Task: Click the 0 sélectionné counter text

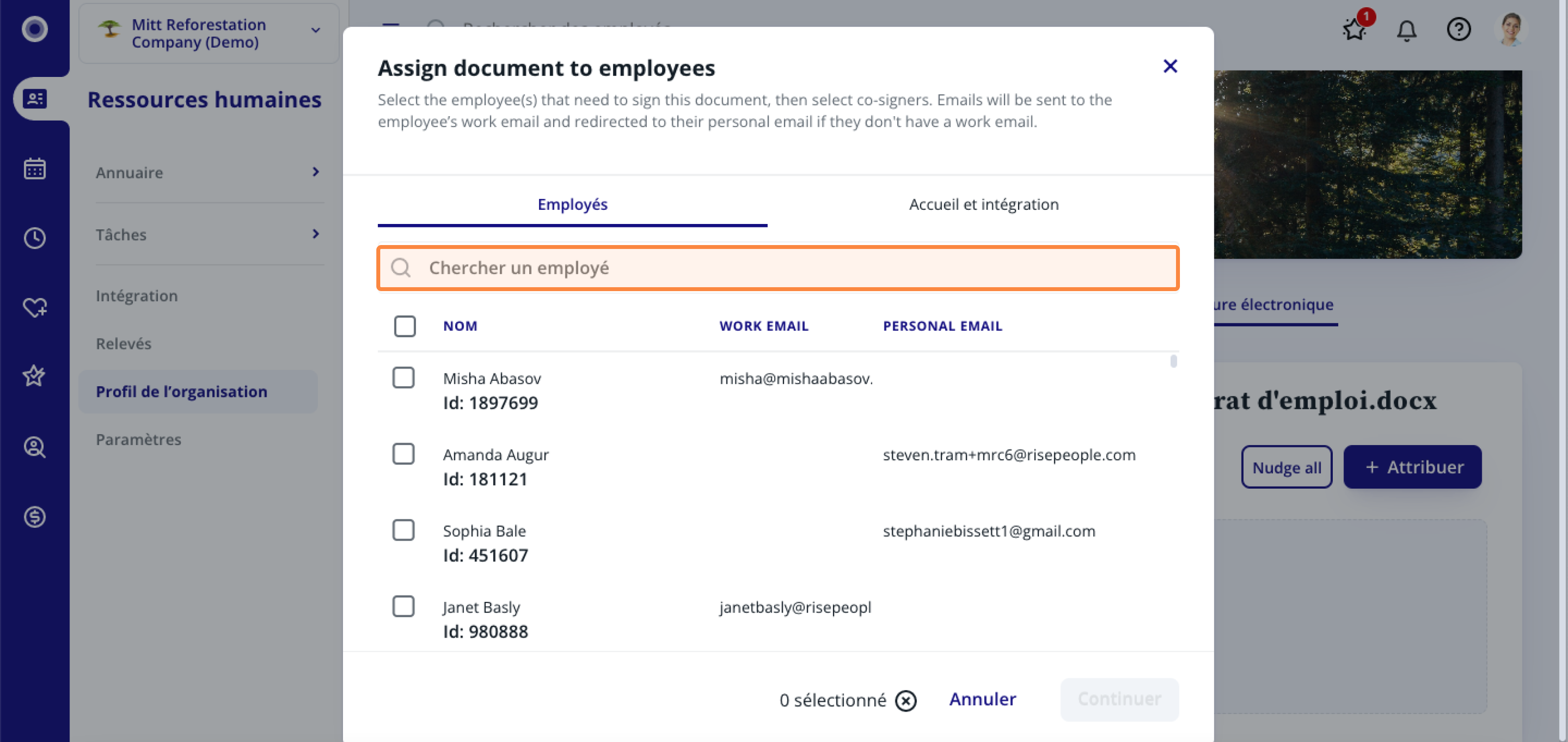Action: coord(832,701)
